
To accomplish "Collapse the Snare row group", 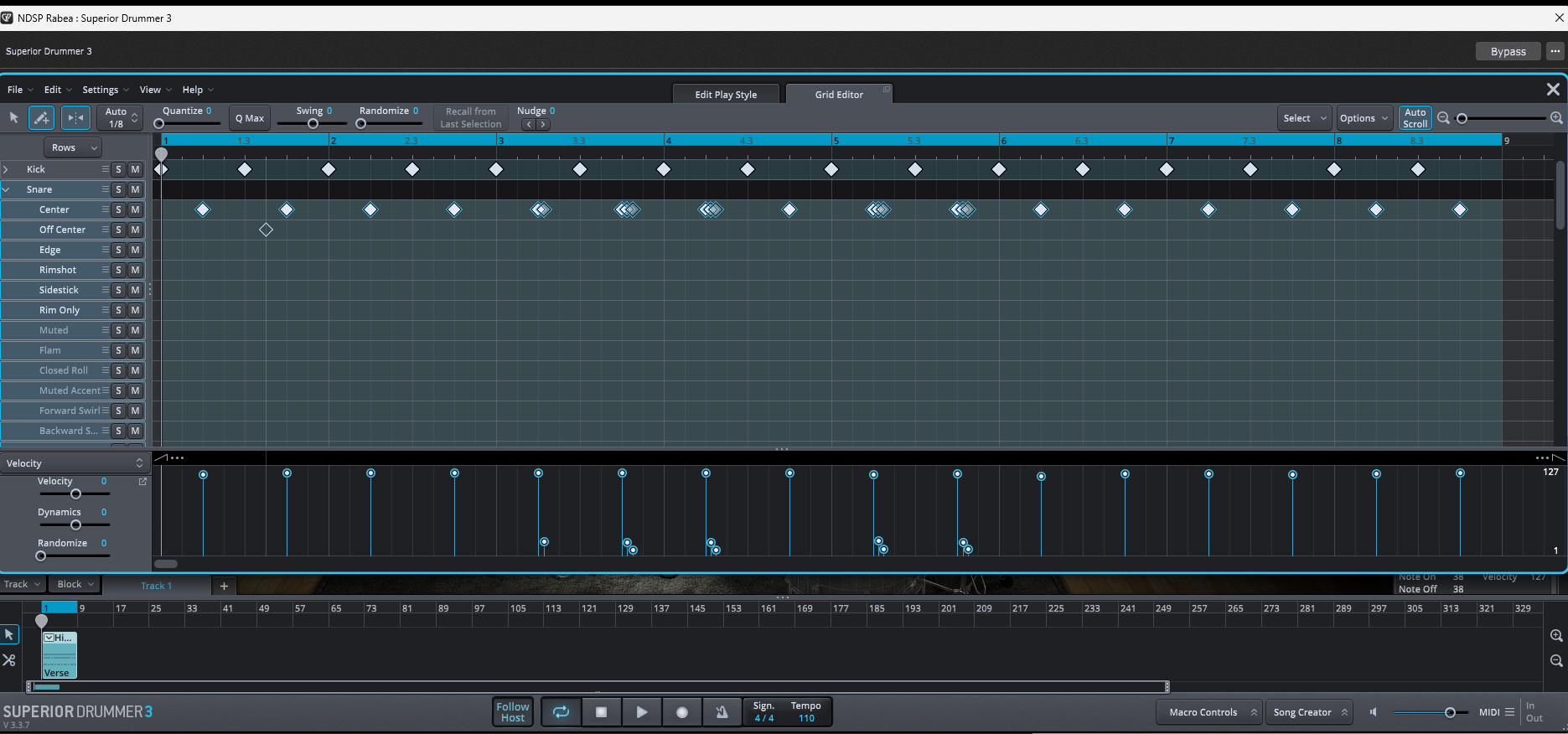I will pos(6,189).
